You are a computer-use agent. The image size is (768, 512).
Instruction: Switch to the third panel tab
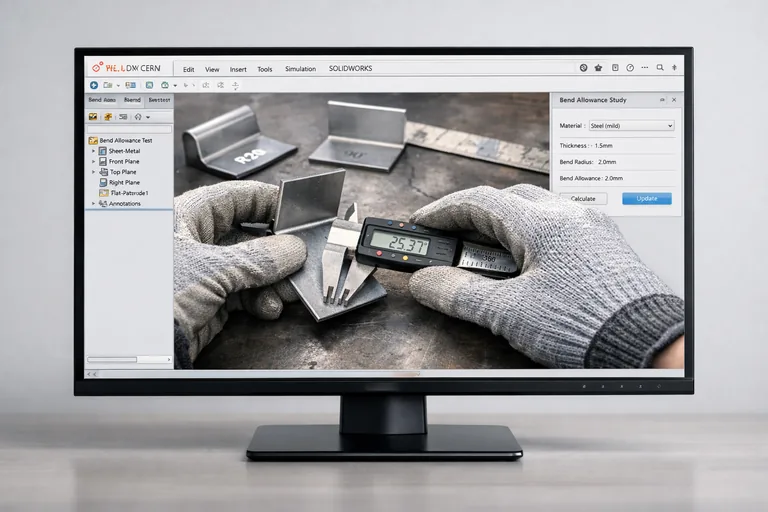[159, 100]
